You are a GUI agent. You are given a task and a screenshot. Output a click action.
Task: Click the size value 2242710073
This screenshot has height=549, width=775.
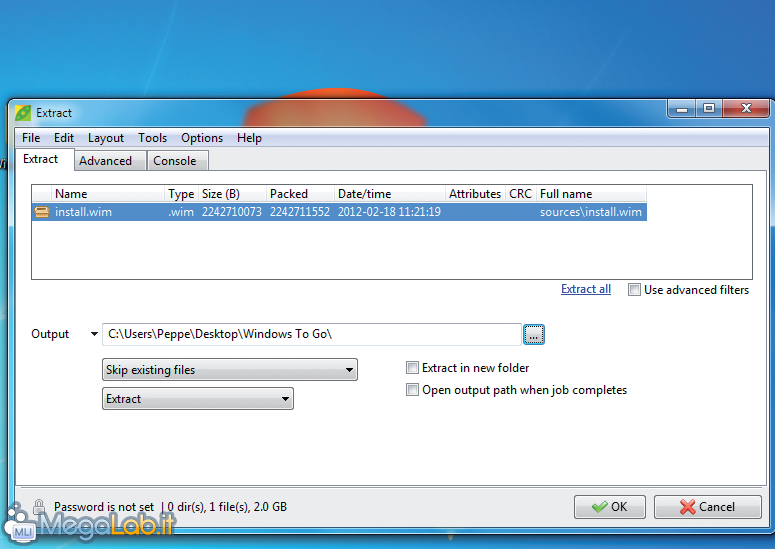[232, 212]
